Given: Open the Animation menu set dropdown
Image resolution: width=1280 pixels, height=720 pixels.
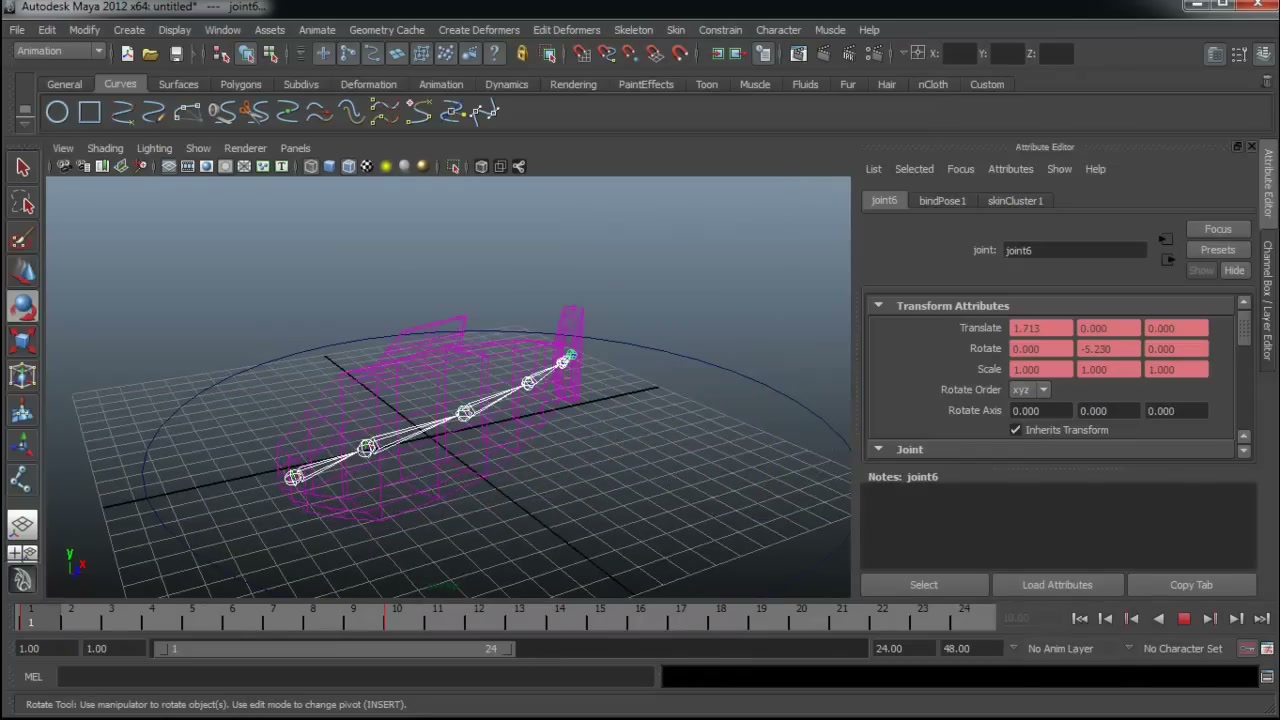Looking at the screenshot, I should tap(59, 51).
